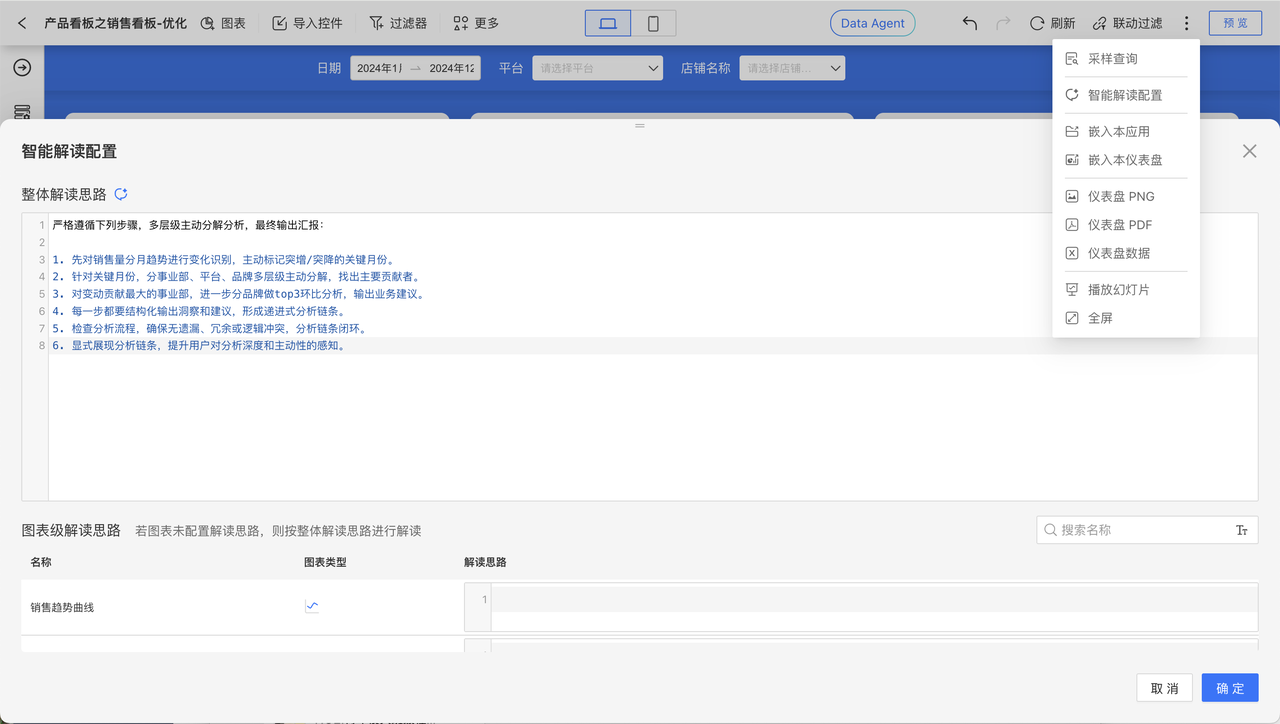Close the 智能解读配置 dialog
Image resolution: width=1280 pixels, height=724 pixels.
point(1249,151)
